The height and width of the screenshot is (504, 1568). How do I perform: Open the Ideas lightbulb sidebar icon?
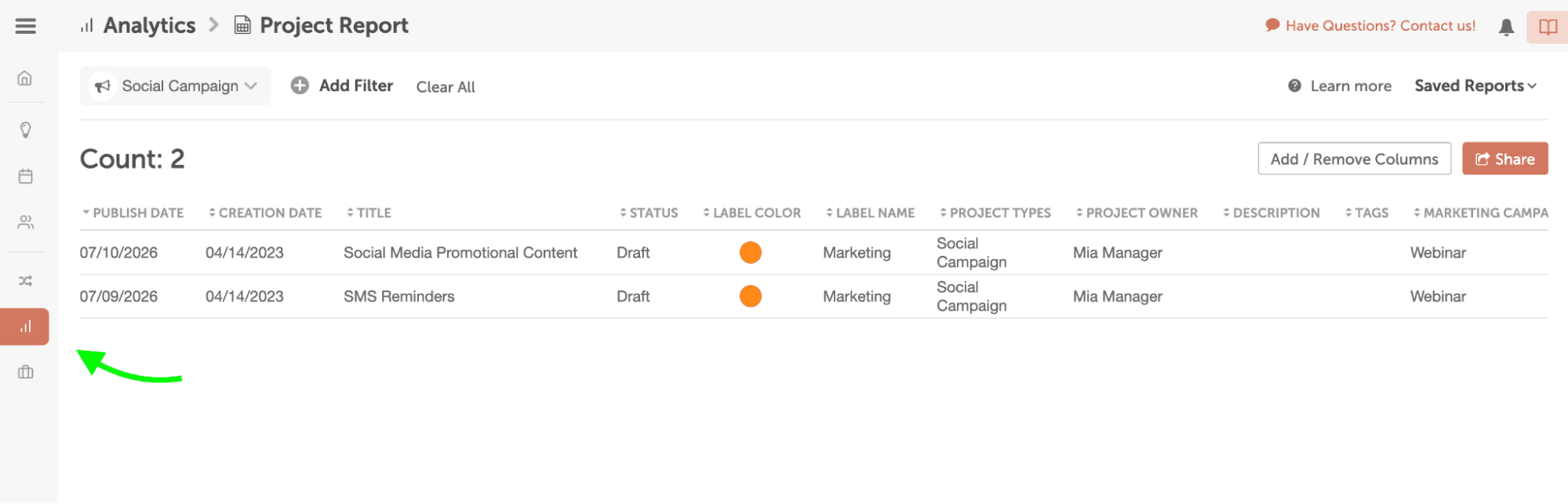(x=25, y=130)
